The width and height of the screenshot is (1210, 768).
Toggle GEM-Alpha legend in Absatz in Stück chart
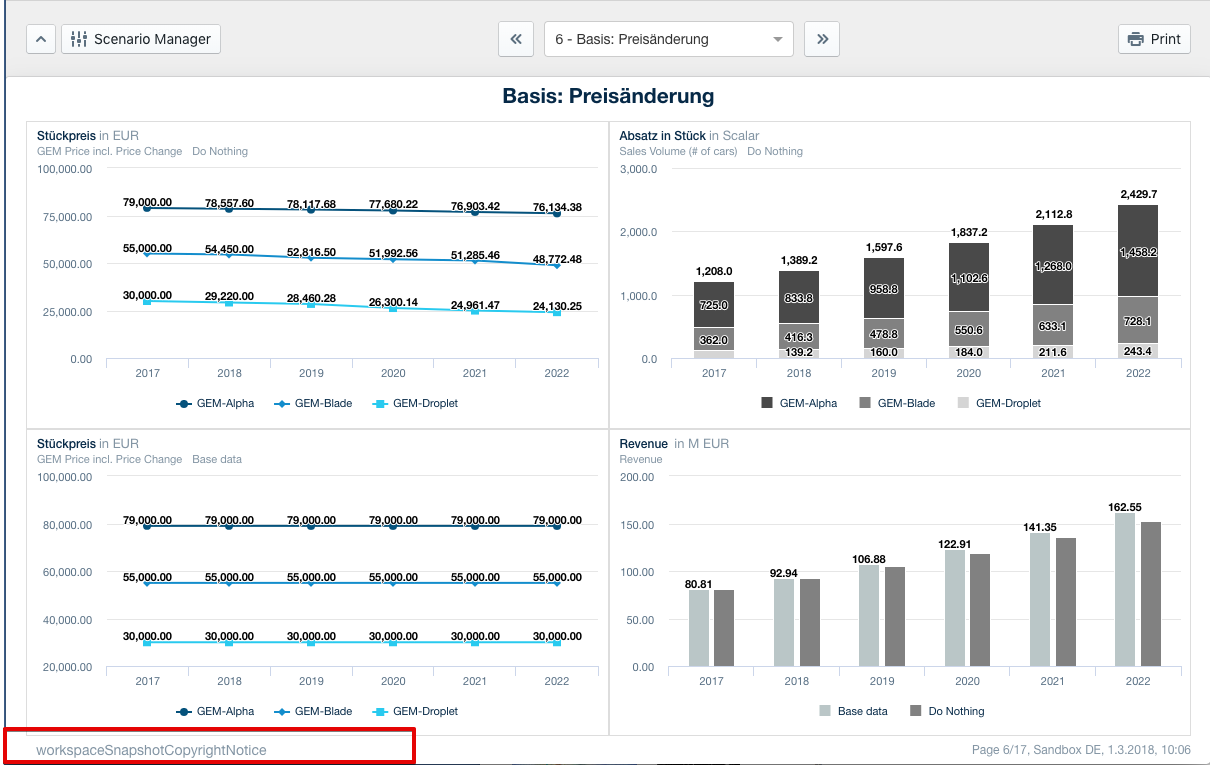798,404
